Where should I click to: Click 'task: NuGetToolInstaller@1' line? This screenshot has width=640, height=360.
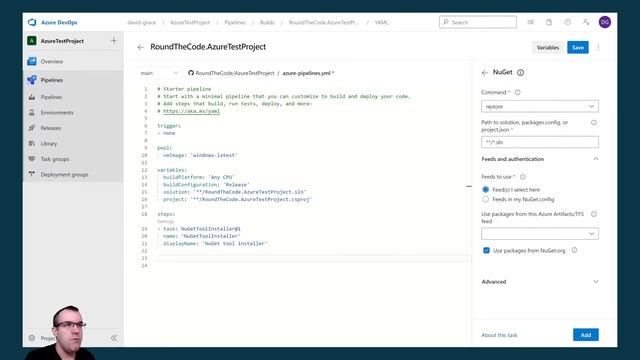(199, 229)
